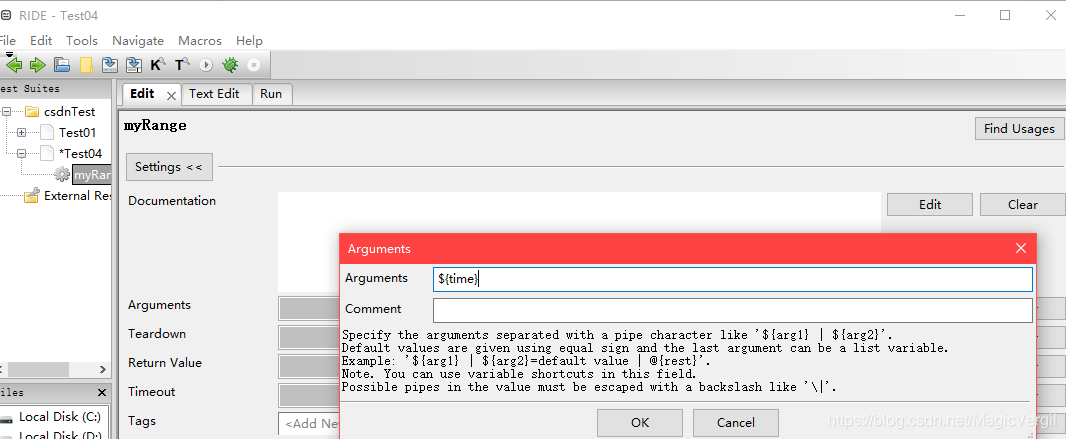Click the Arguments input containing ${time}
The width and height of the screenshot is (1066, 439).
coord(733,279)
